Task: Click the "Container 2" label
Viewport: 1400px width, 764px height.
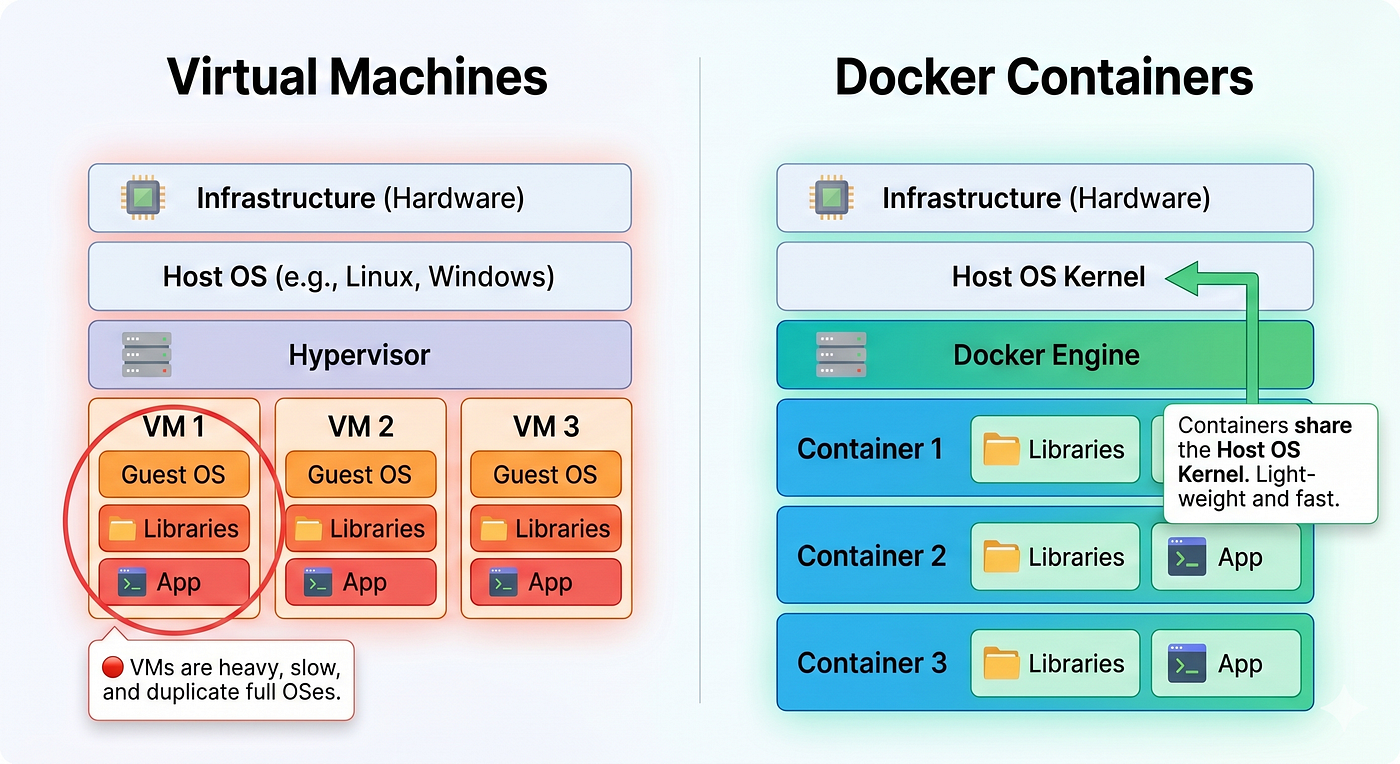Action: coord(871,557)
